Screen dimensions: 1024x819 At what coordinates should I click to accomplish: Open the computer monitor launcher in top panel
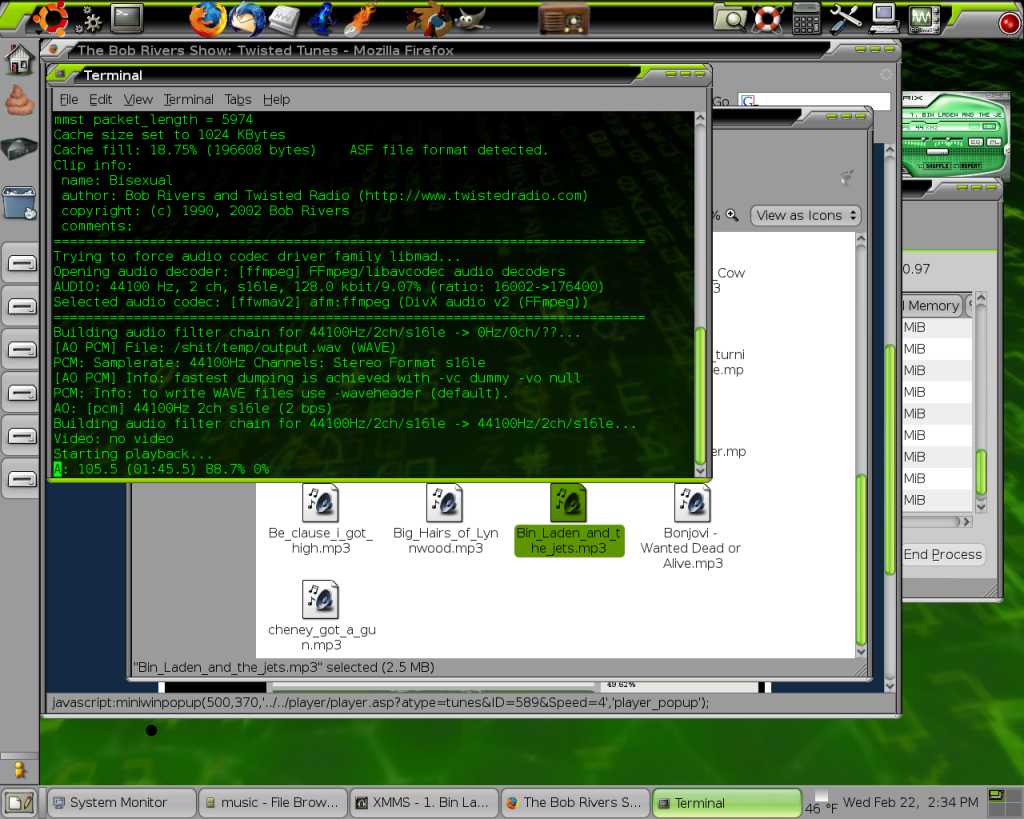pos(884,18)
